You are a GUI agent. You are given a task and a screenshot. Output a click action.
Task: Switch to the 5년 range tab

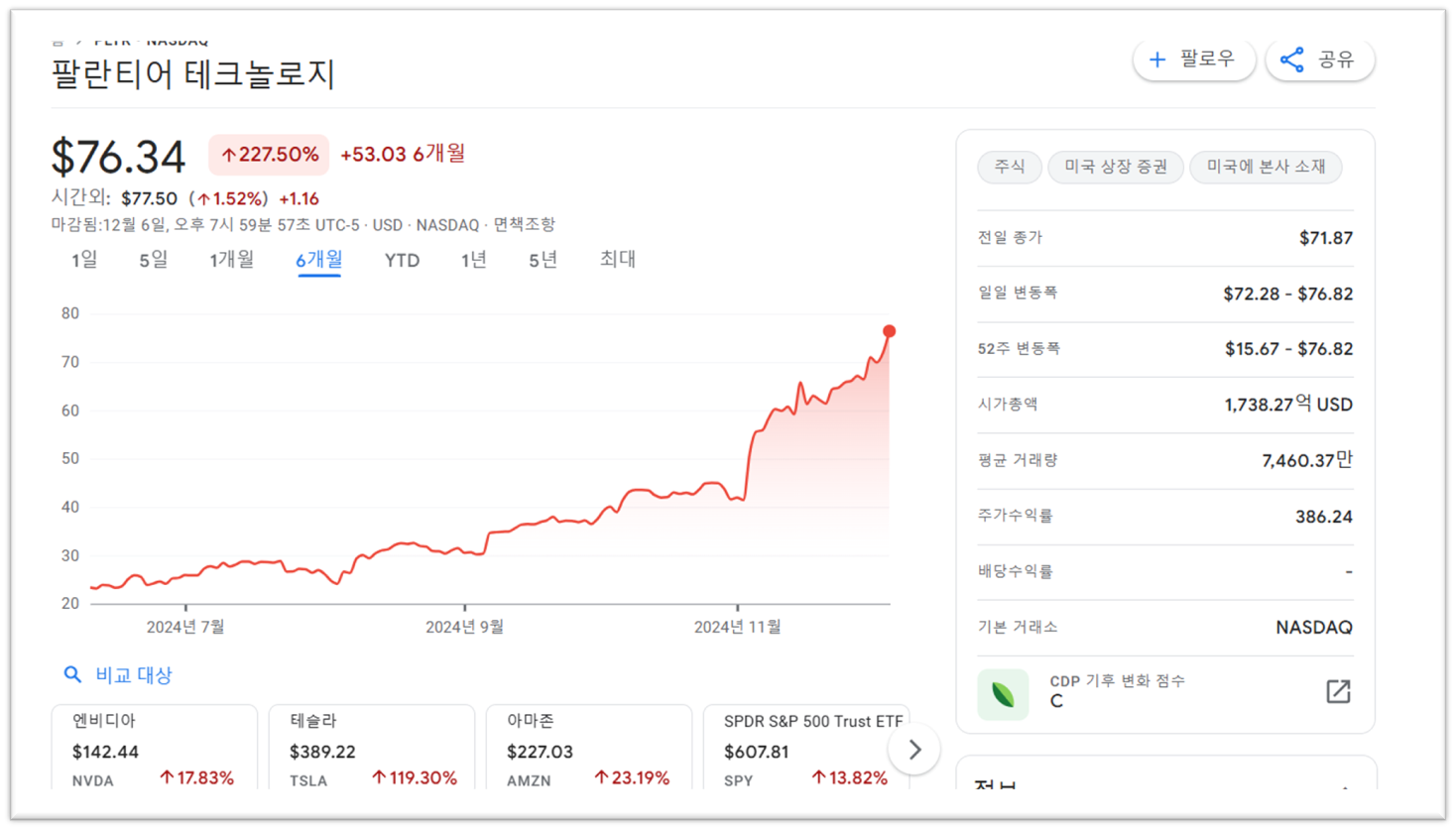click(x=543, y=260)
